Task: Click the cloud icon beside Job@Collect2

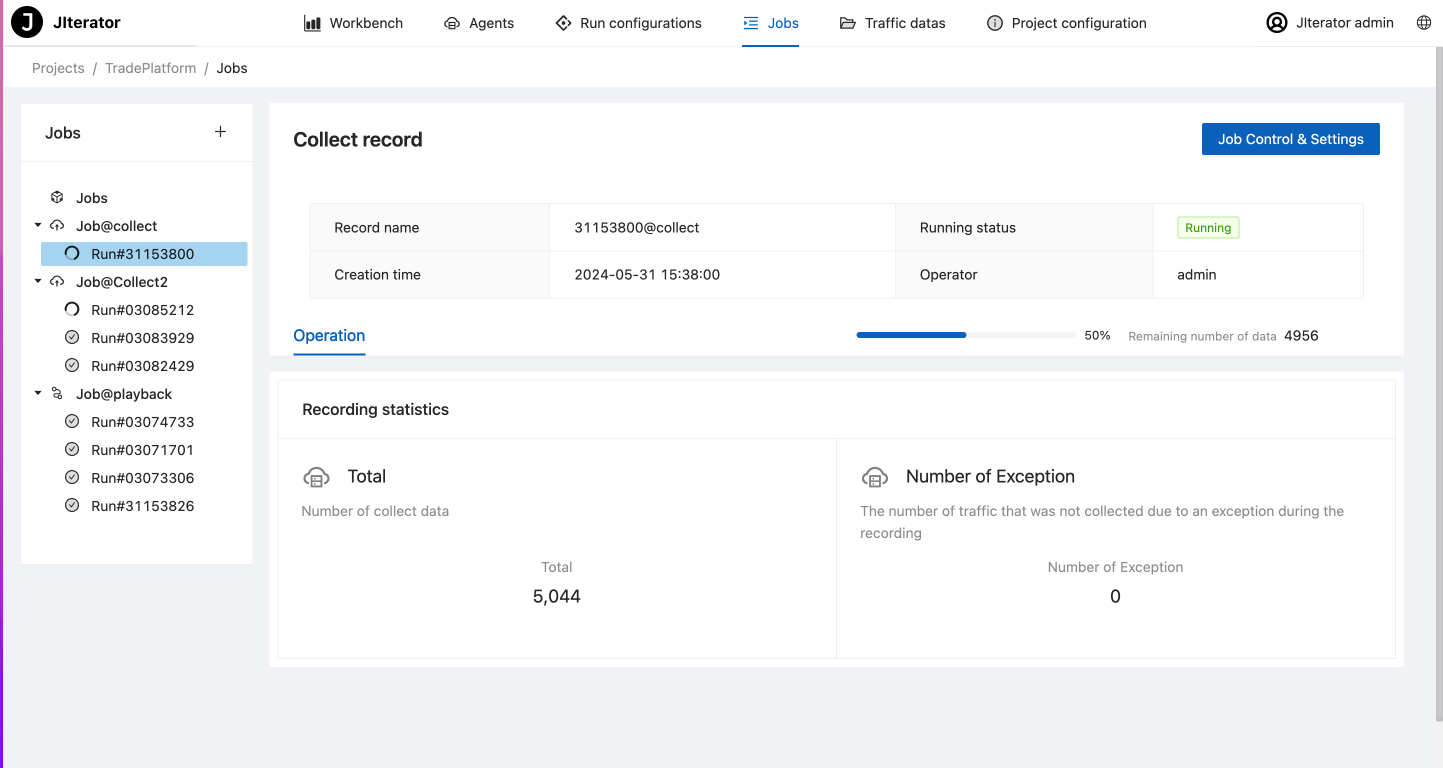Action: pyautogui.click(x=57, y=282)
